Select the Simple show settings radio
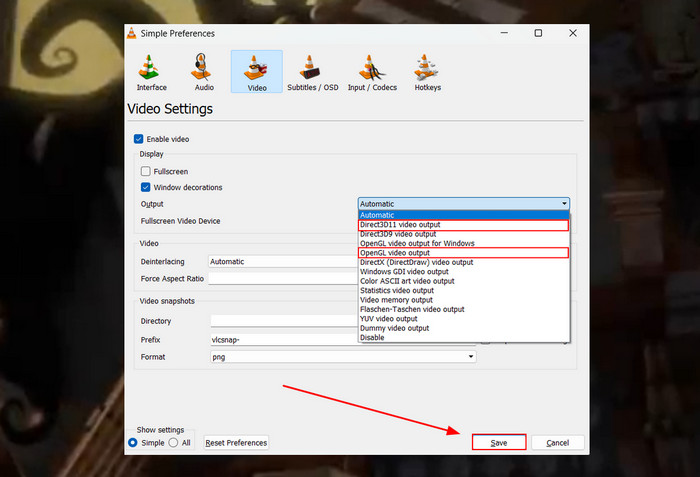 (x=133, y=443)
